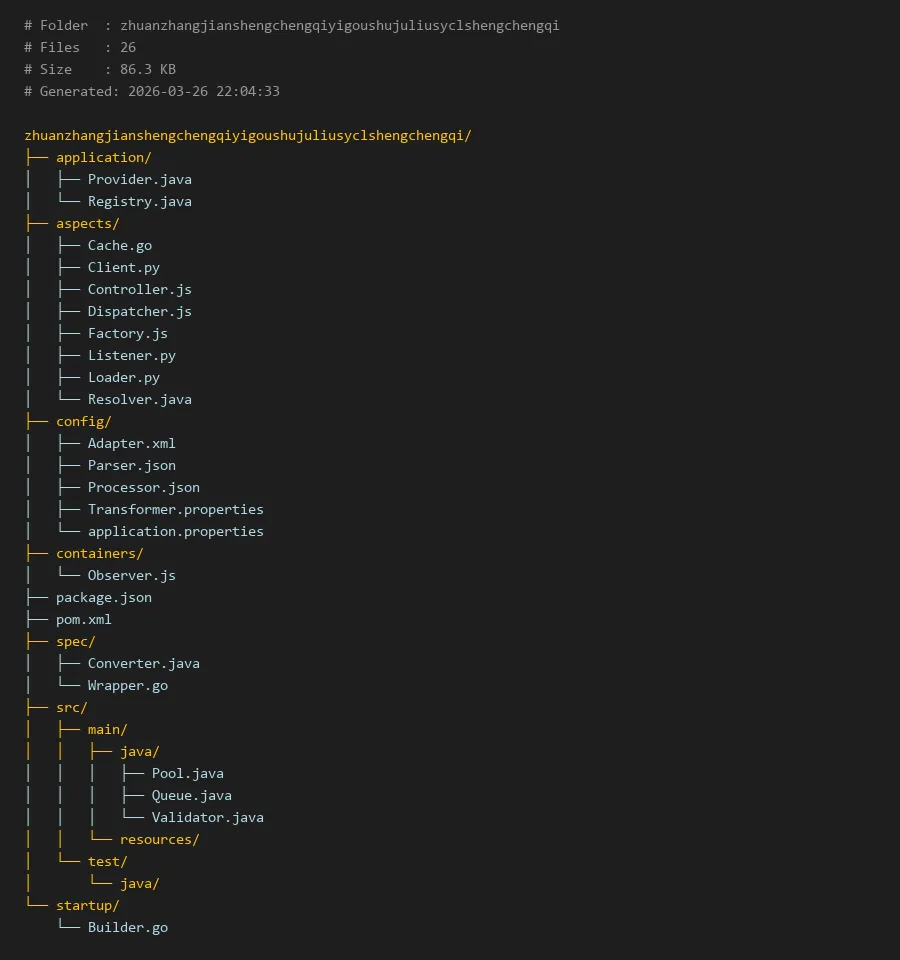
Task: Open Cache.go in the aspects folder
Action: (119, 245)
